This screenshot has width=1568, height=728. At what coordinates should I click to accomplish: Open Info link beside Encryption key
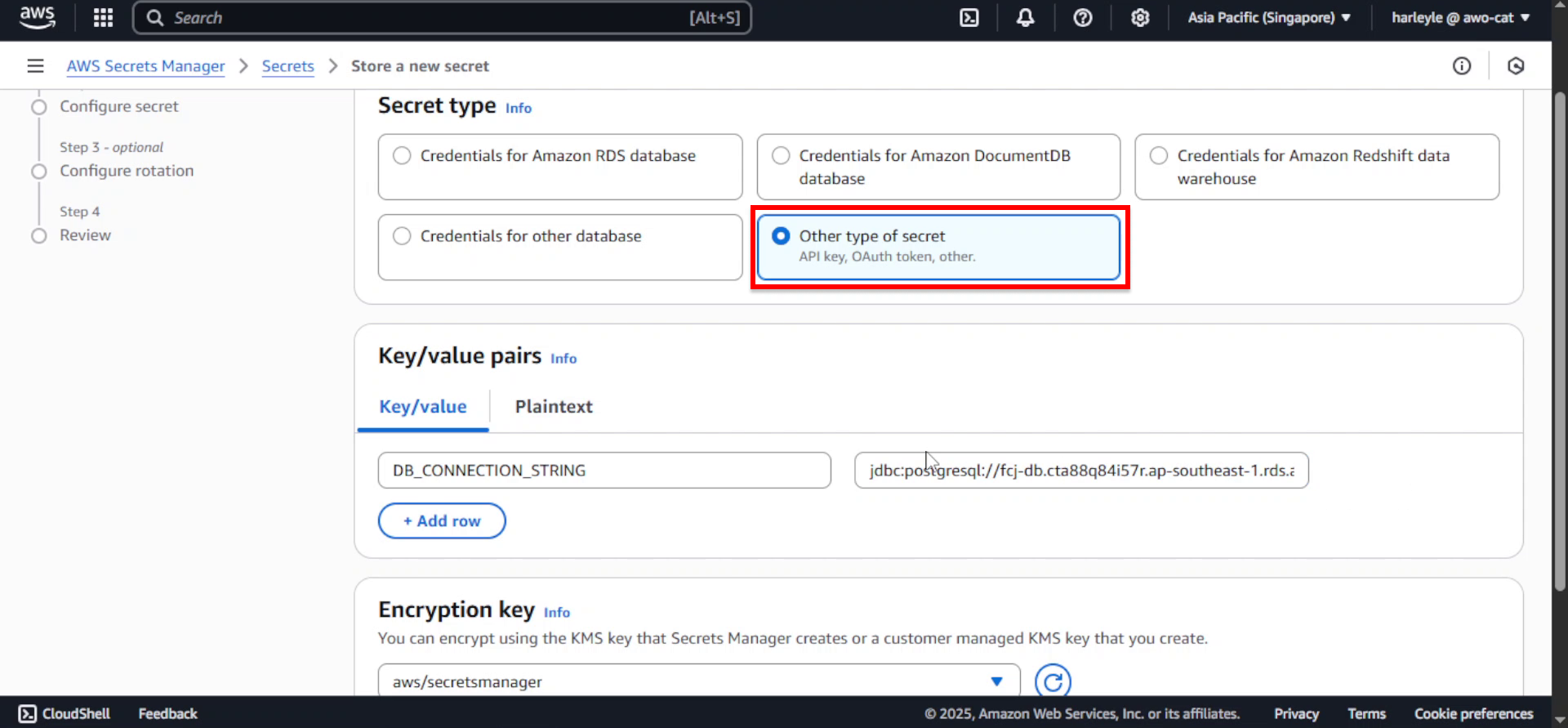coord(557,613)
